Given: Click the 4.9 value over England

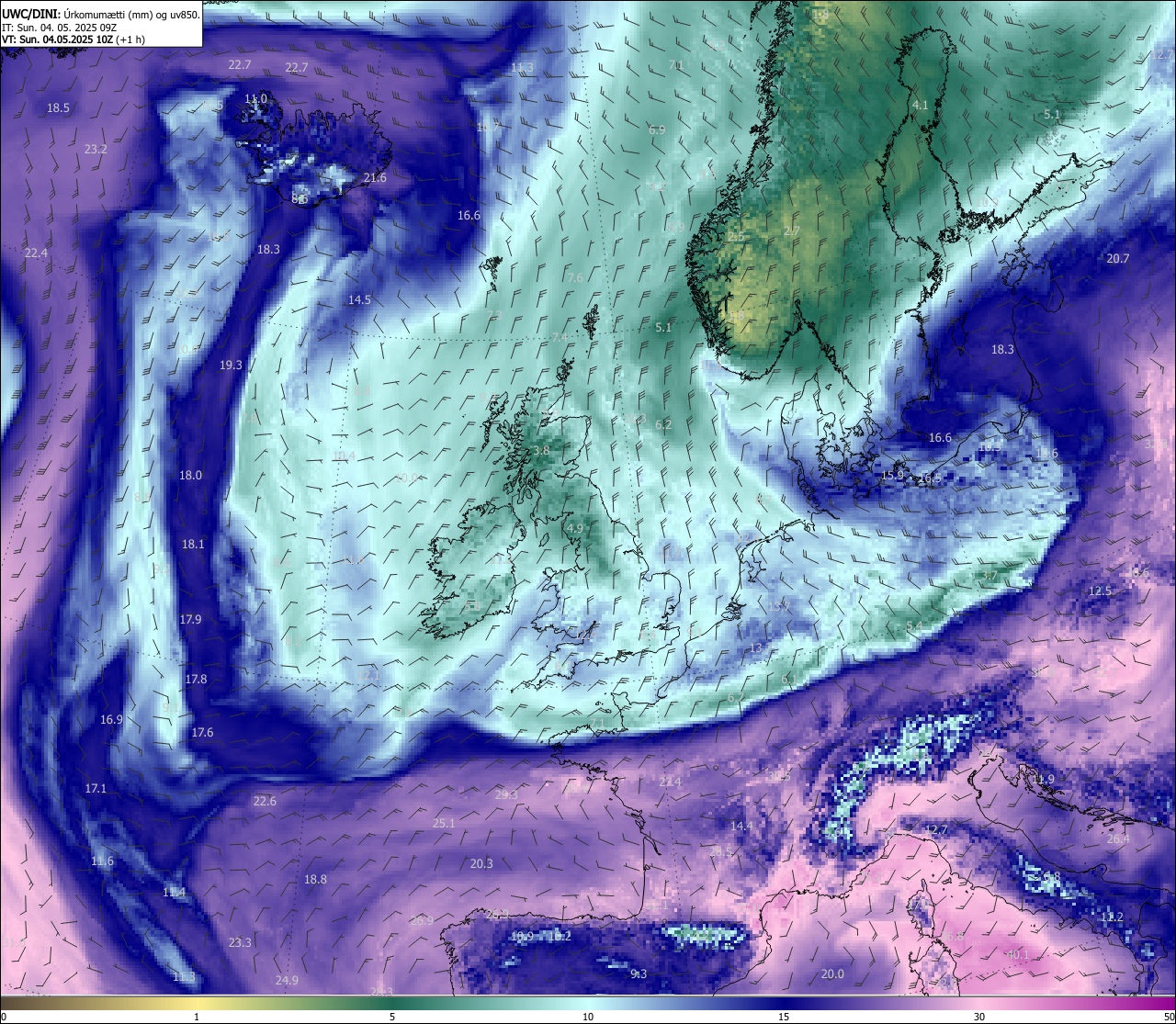Looking at the screenshot, I should [x=575, y=529].
